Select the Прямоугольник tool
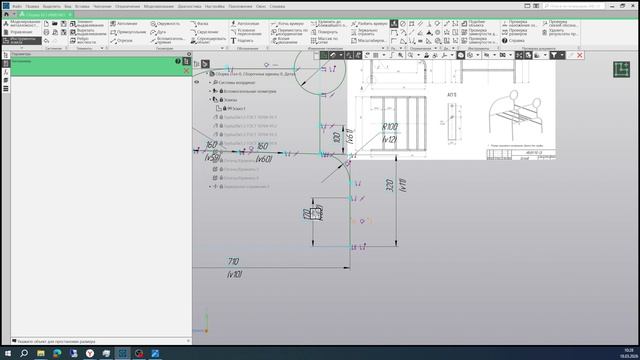 [128, 32]
